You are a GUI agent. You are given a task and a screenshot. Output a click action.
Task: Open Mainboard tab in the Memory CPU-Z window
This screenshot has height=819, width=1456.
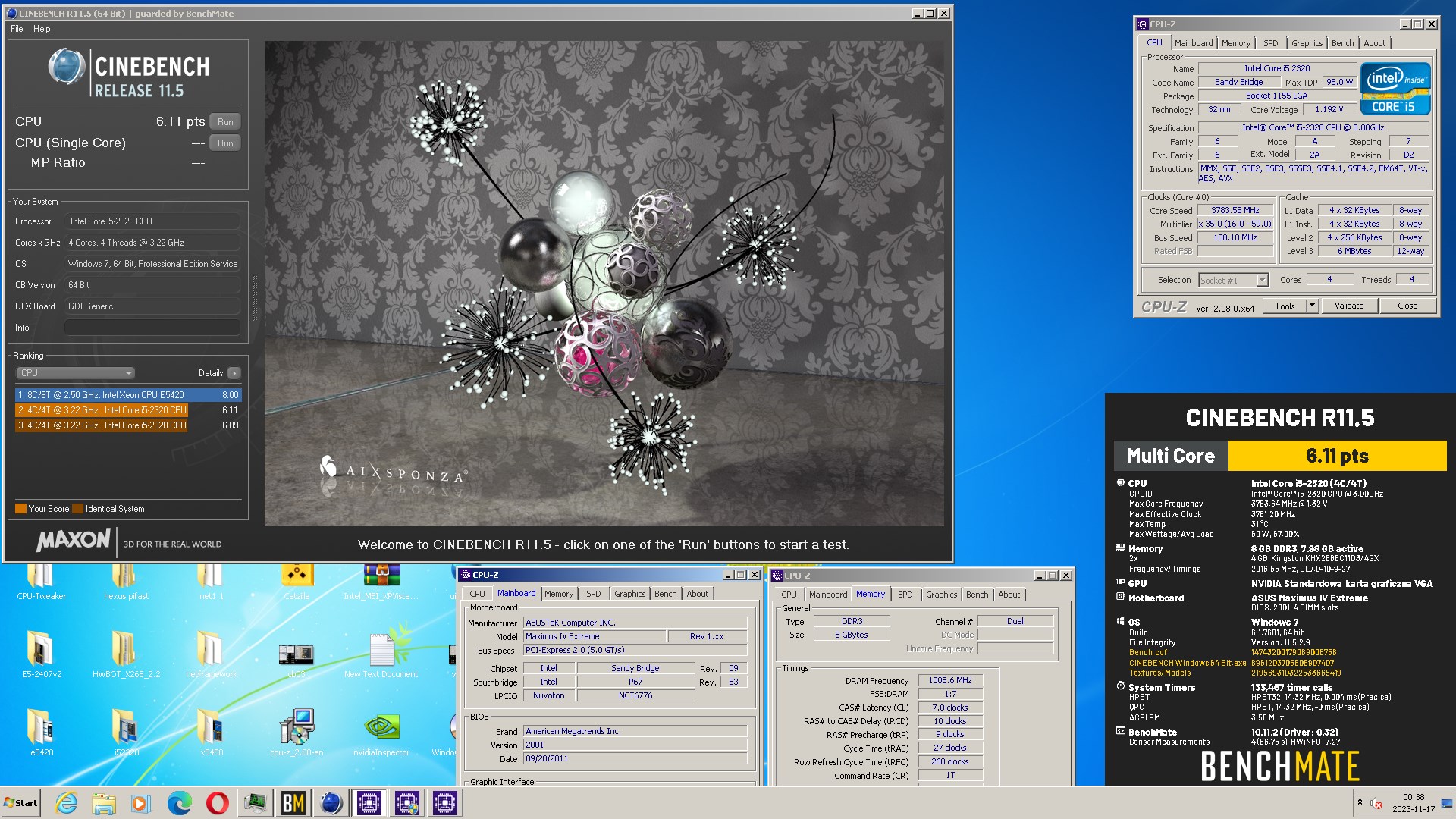coord(827,595)
